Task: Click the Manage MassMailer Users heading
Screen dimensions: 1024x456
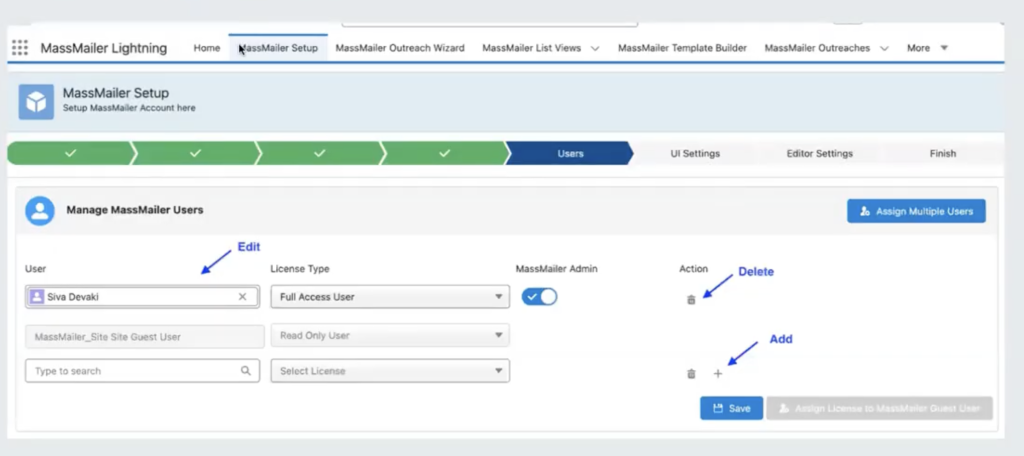Action: click(135, 210)
